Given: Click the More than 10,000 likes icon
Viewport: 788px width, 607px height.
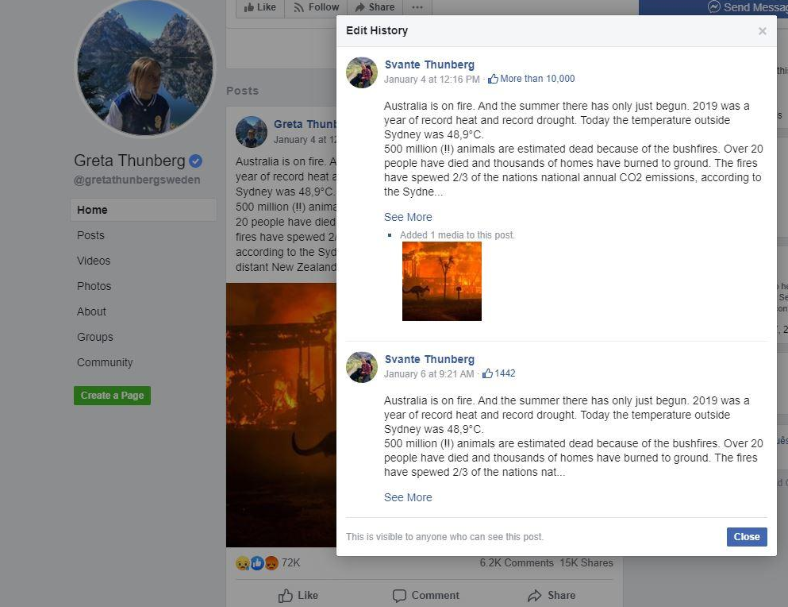Looking at the screenshot, I should point(493,79).
